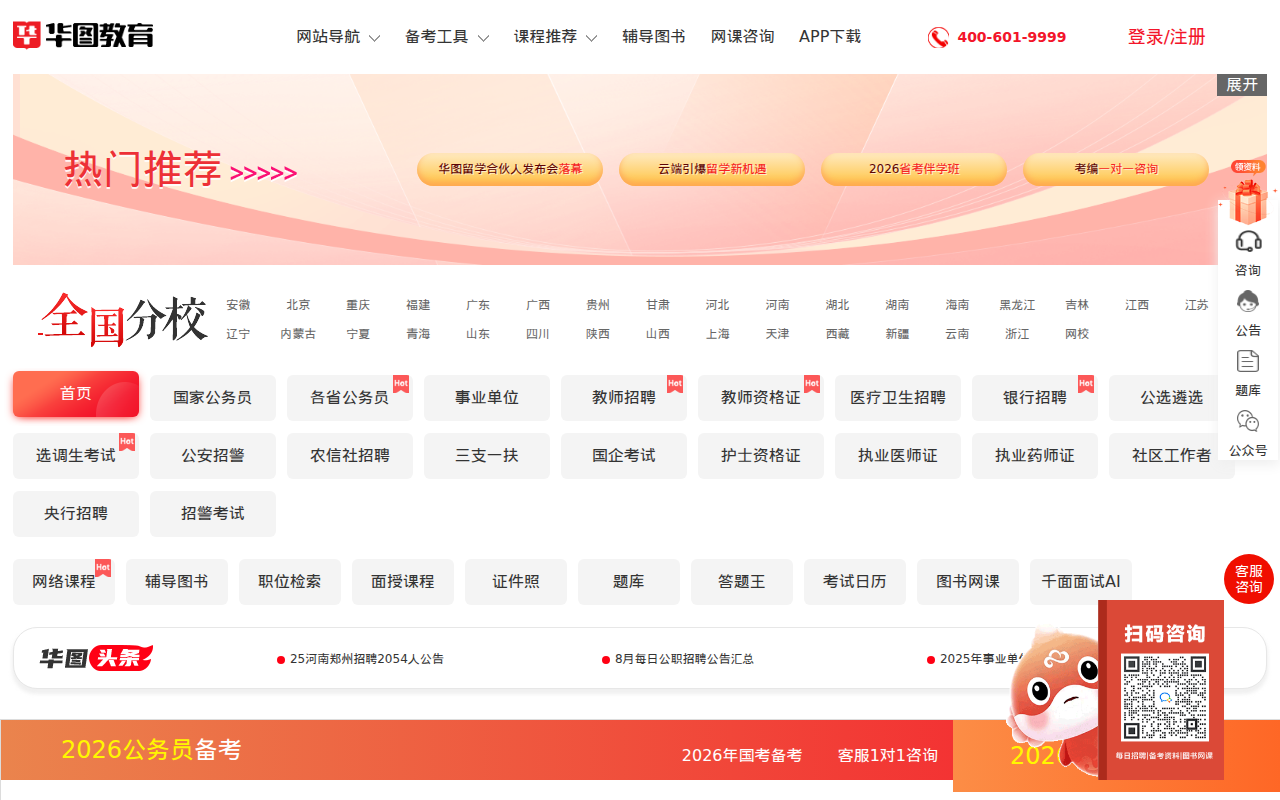Open the 公安招警 category
This screenshot has width=1280, height=800.
coord(213,456)
